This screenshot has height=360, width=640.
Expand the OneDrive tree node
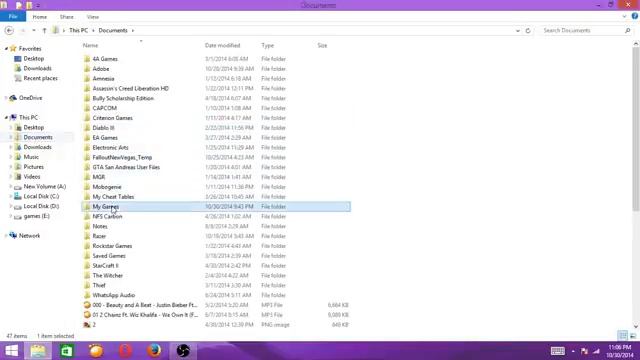click(6, 98)
